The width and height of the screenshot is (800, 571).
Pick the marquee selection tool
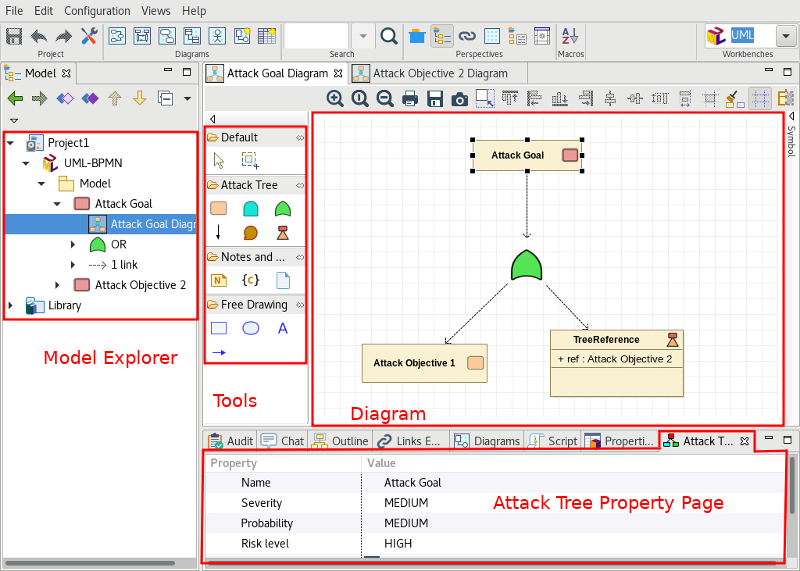click(250, 160)
